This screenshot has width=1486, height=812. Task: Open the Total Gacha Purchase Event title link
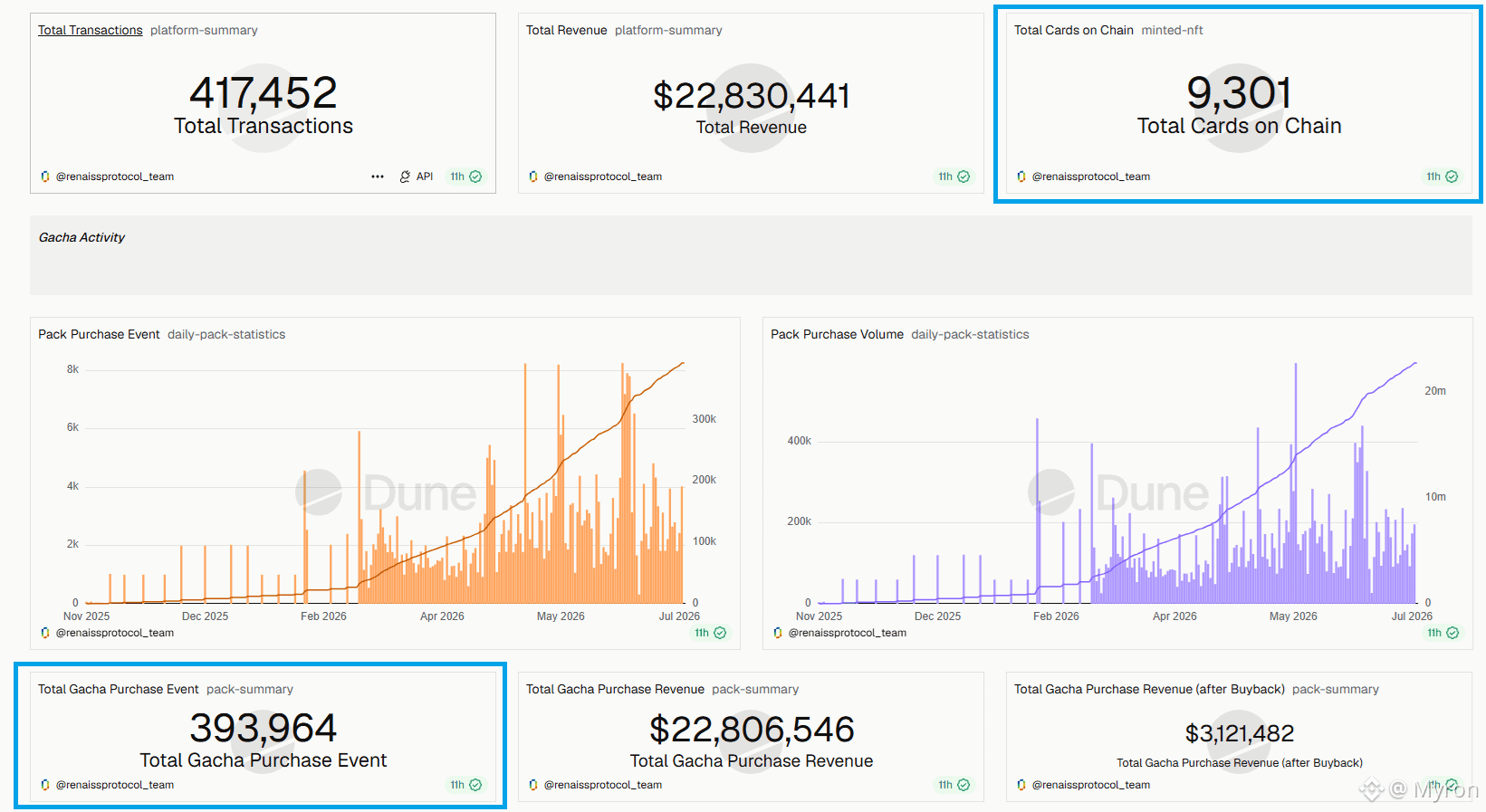point(119,689)
